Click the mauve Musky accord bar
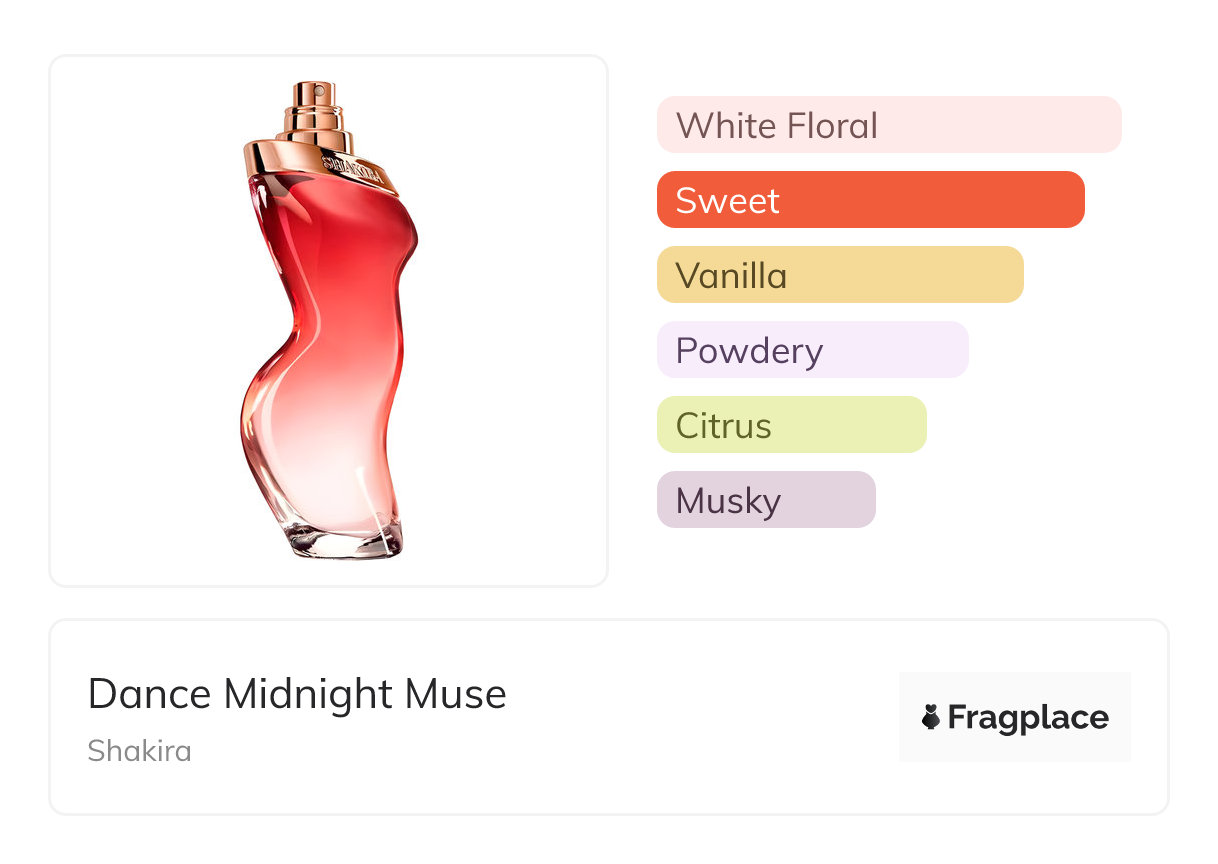The width and height of the screenshot is (1218, 864). pyautogui.click(x=765, y=500)
